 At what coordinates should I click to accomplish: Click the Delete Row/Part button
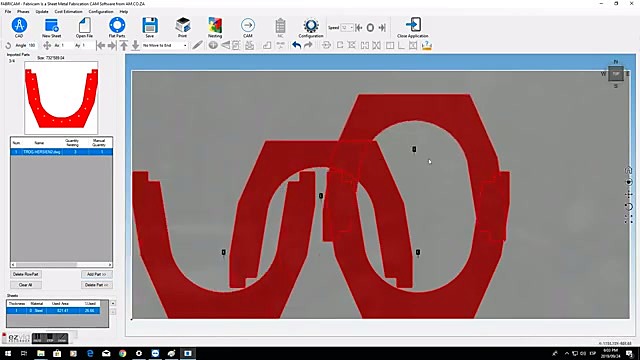pyautogui.click(x=26, y=274)
